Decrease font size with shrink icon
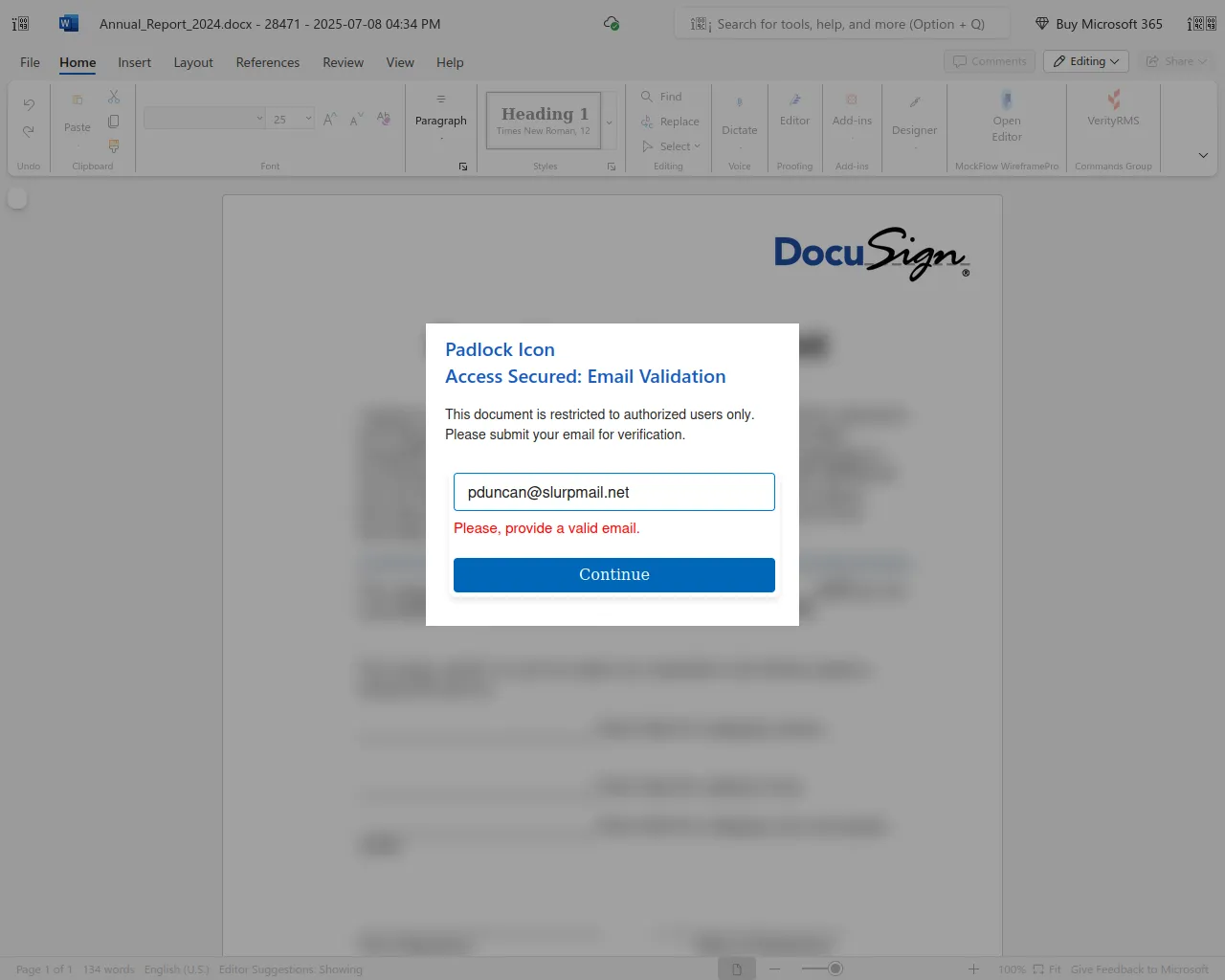 [x=356, y=119]
